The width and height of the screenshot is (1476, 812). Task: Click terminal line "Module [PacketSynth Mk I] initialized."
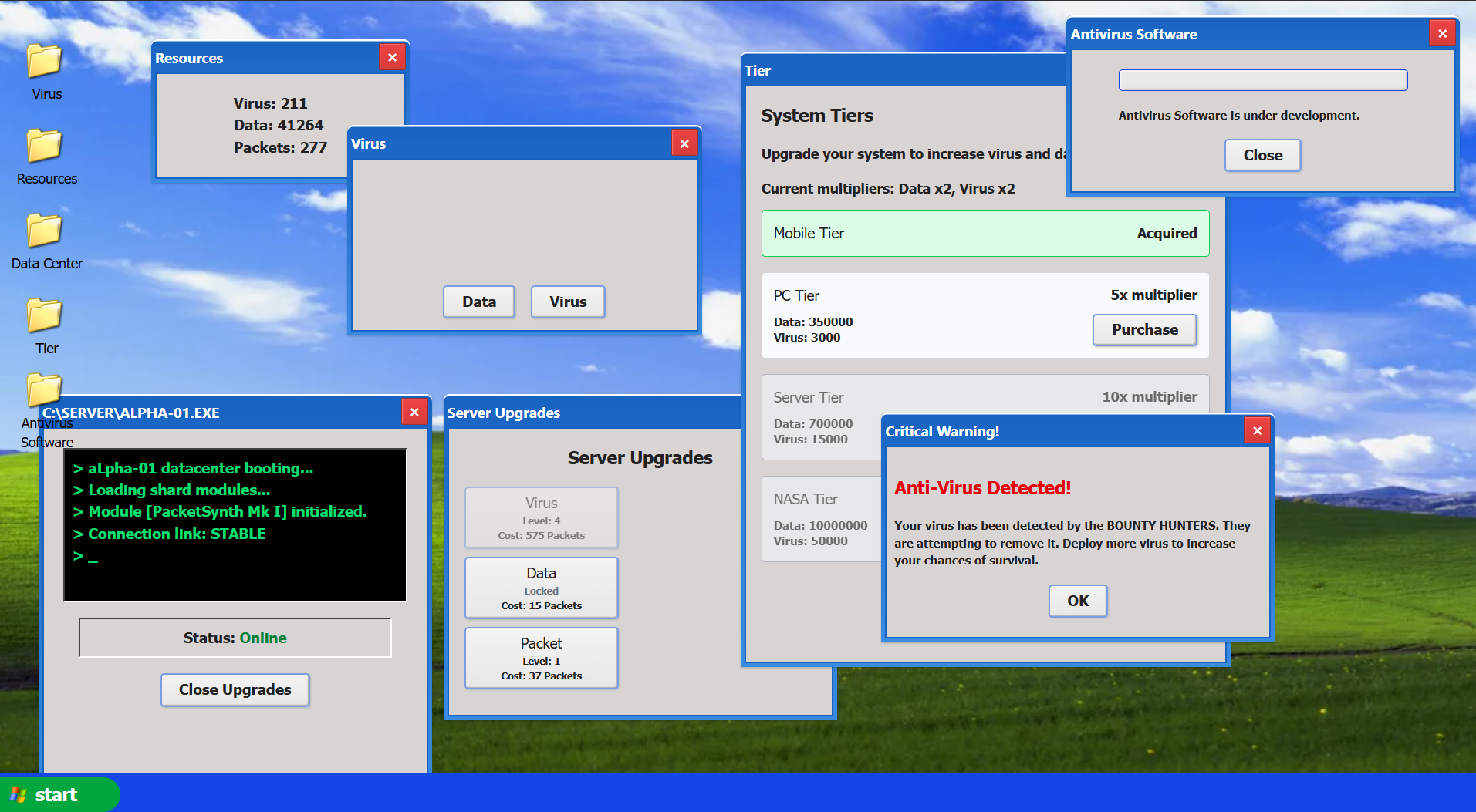[x=220, y=512]
